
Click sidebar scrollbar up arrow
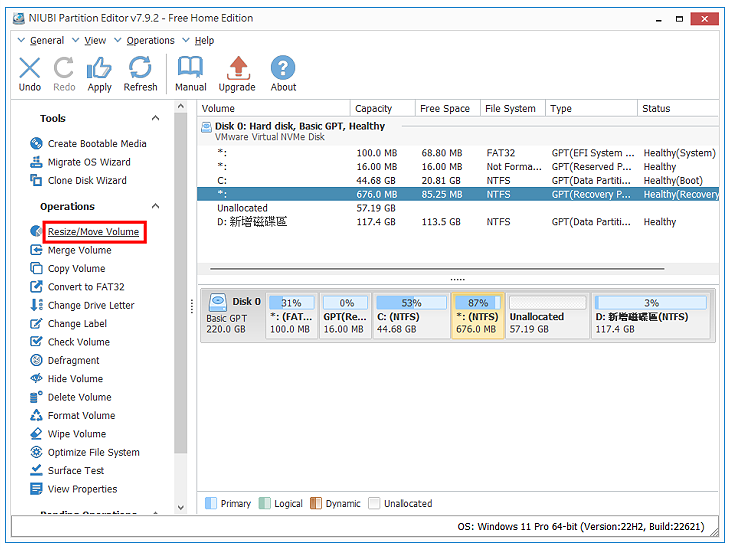181,106
